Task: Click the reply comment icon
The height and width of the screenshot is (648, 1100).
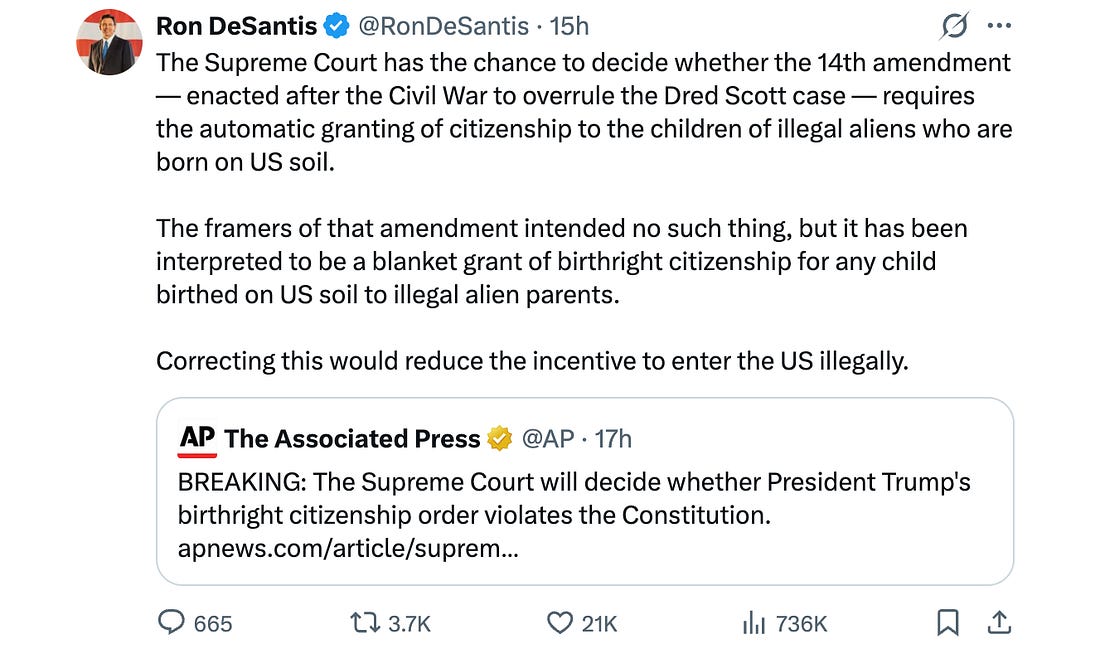Action: coord(173,623)
